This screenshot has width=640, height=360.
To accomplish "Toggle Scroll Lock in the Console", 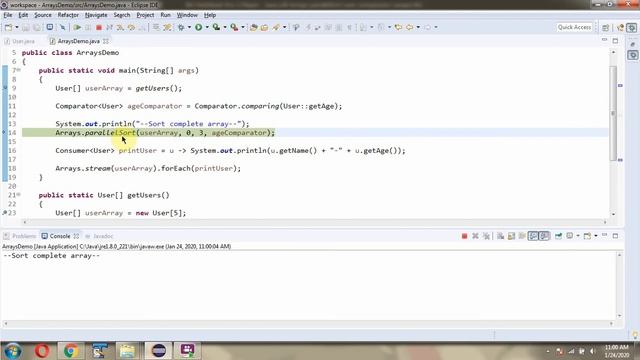I will (x=511, y=236).
